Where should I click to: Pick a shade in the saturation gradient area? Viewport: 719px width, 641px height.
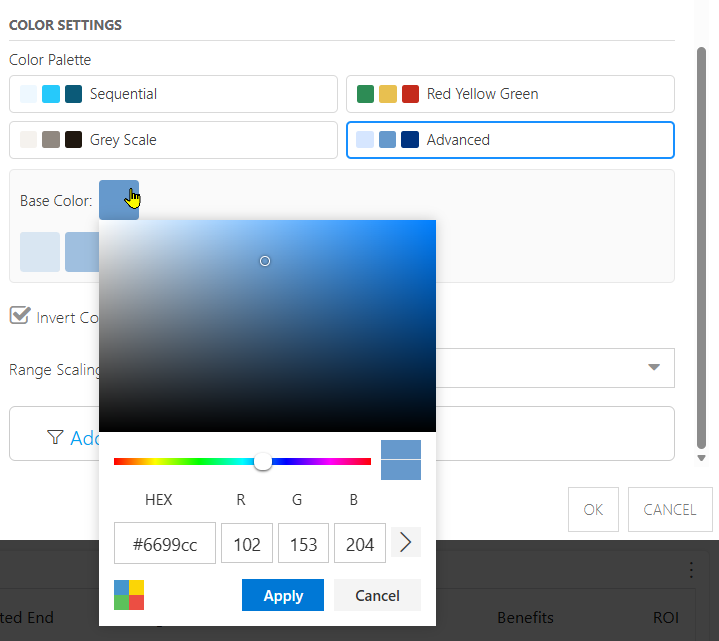(267, 326)
